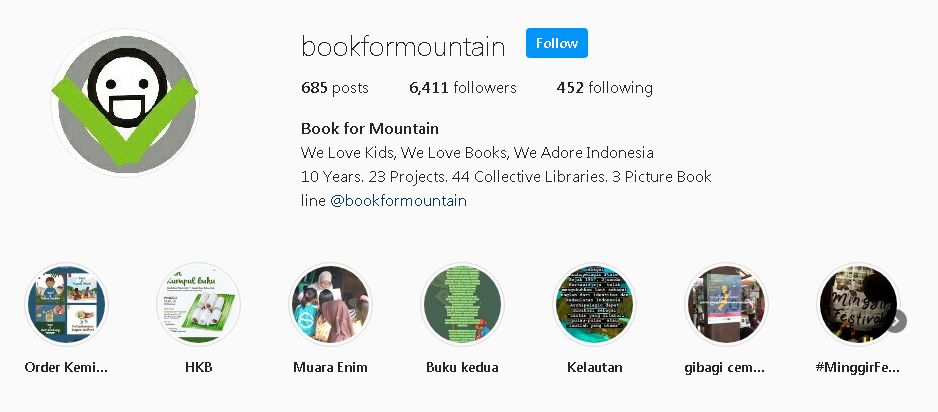The height and width of the screenshot is (412, 938).
Task: Click the HKB highlight label
Action: 199,367
